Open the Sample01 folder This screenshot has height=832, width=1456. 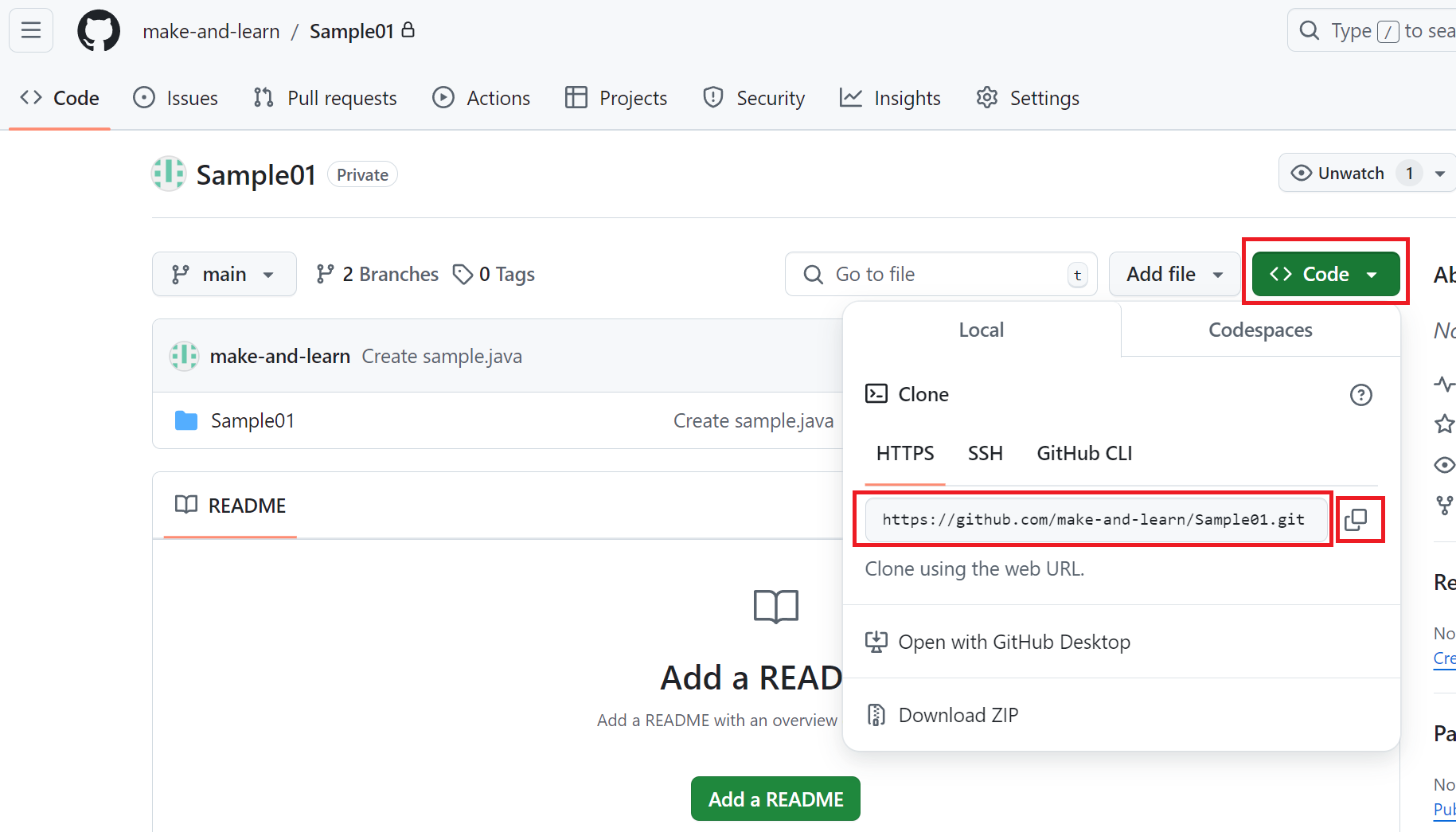[x=252, y=420]
